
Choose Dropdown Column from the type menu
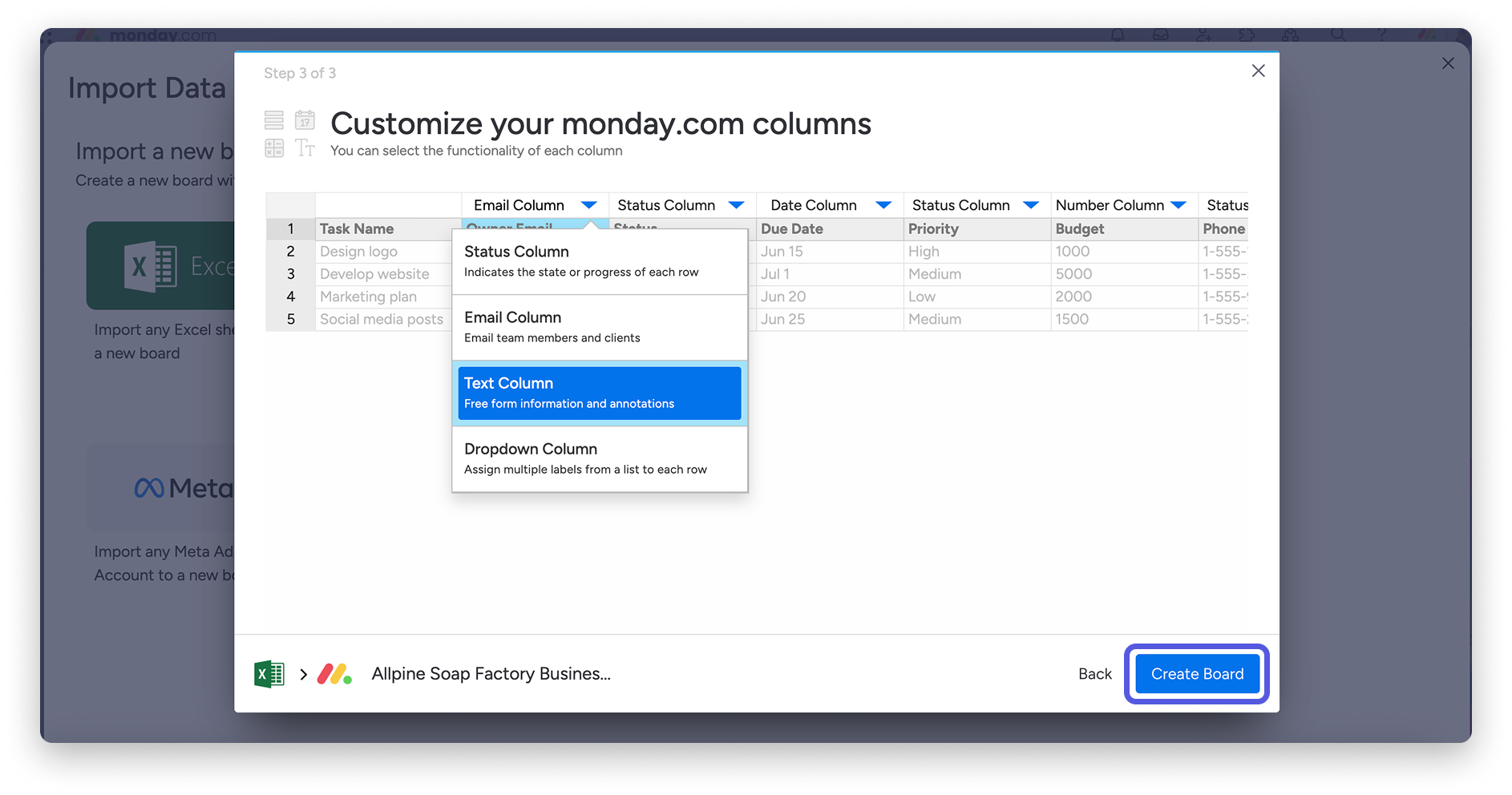coord(600,458)
